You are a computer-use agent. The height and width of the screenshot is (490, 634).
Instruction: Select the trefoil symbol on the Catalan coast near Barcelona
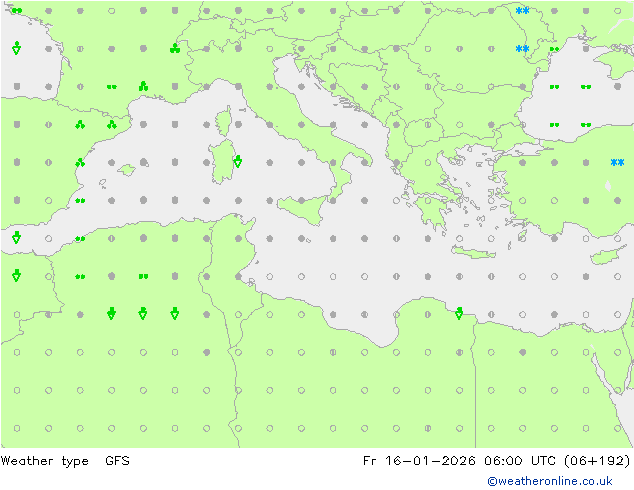[112, 124]
